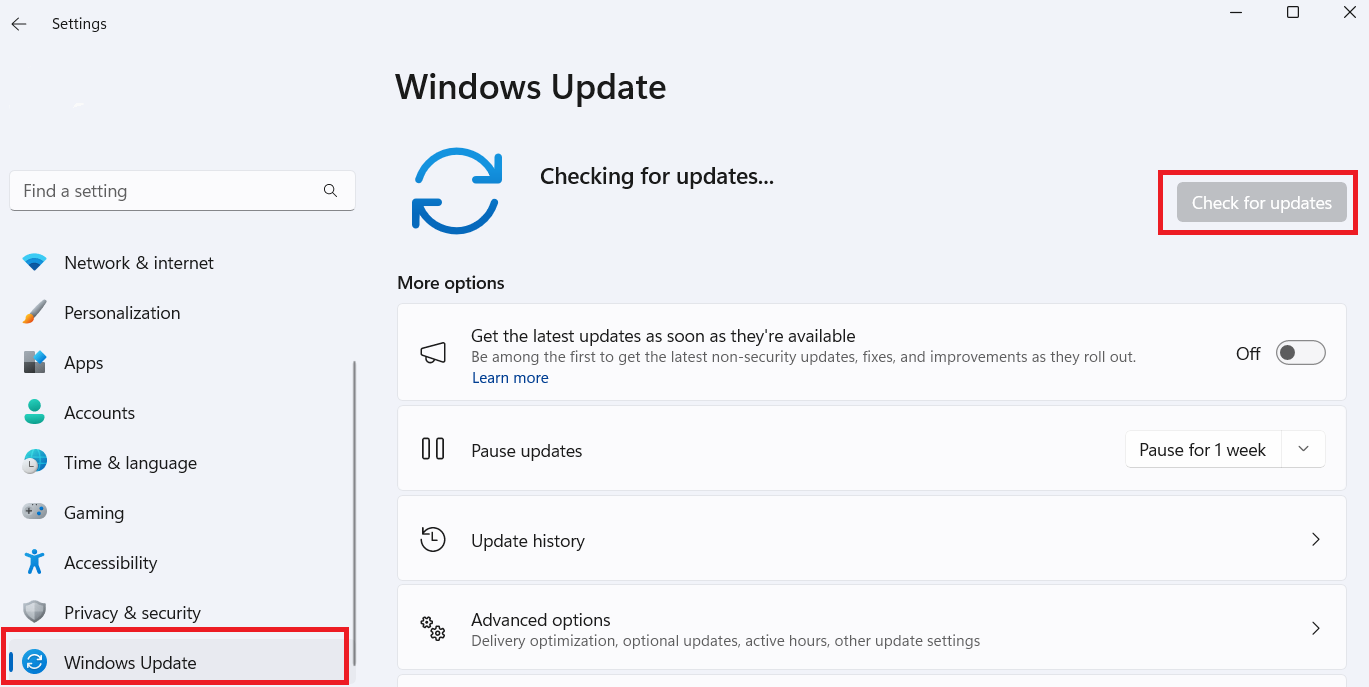The image size is (1369, 687).
Task: Open the pause duration dropdown arrow
Action: 1303,450
